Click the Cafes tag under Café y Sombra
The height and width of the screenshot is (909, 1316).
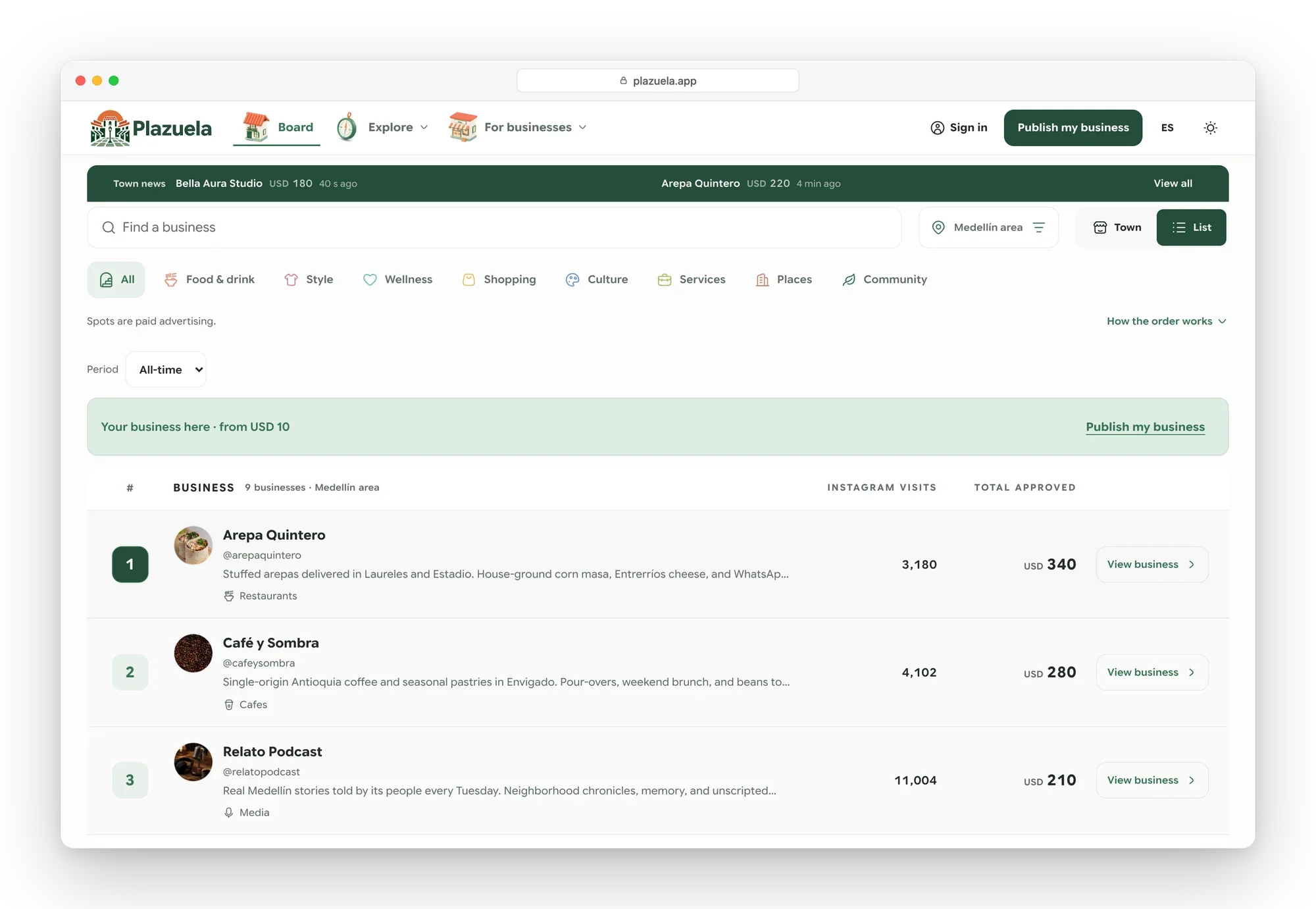coord(245,705)
